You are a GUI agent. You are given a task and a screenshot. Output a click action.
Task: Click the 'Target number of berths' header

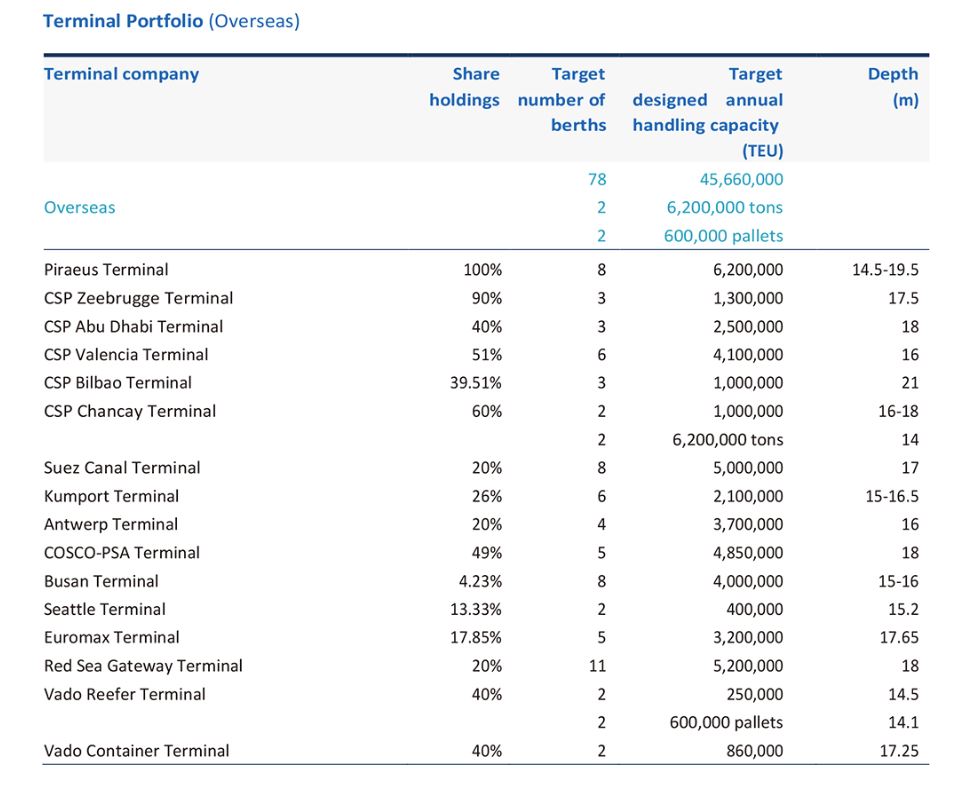(x=562, y=99)
